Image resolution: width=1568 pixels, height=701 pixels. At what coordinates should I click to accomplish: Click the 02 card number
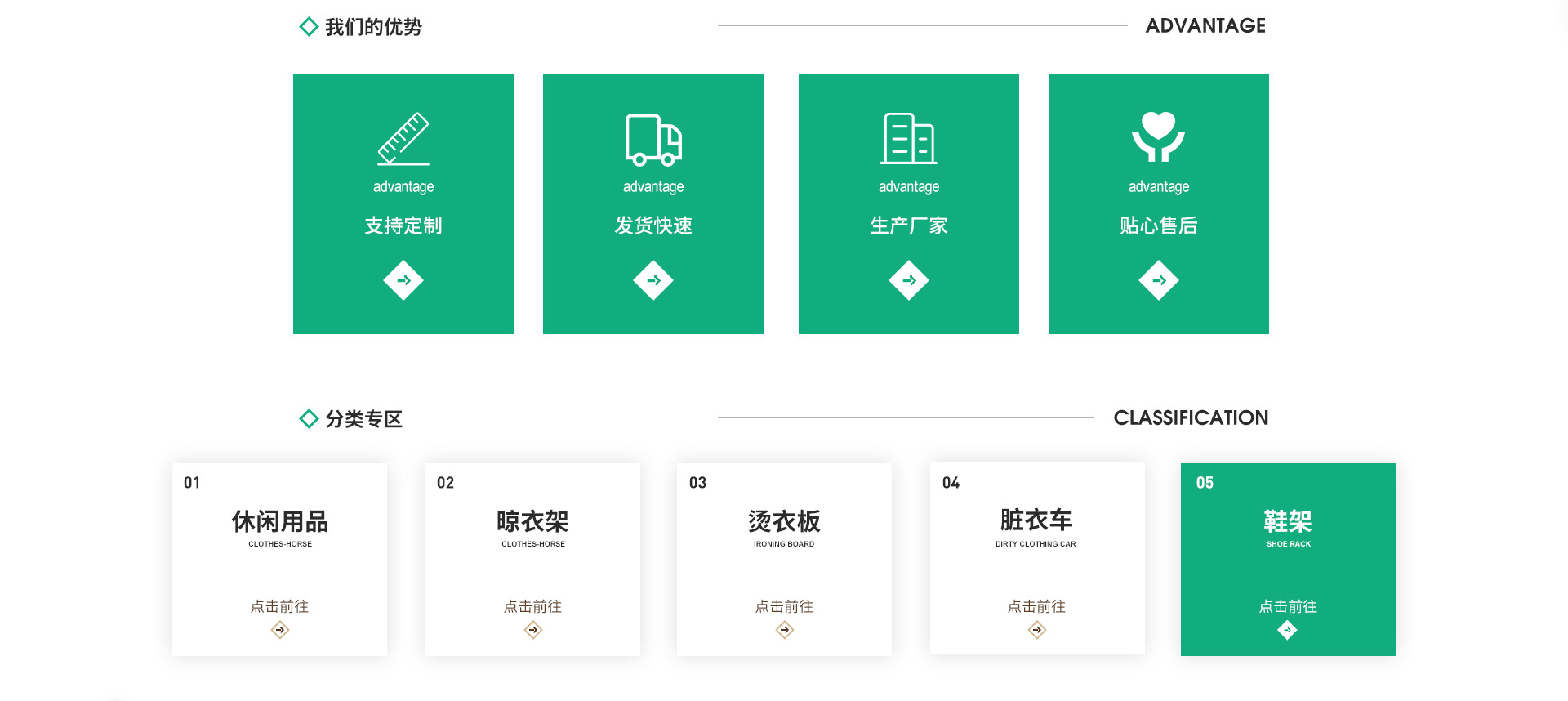point(445,483)
